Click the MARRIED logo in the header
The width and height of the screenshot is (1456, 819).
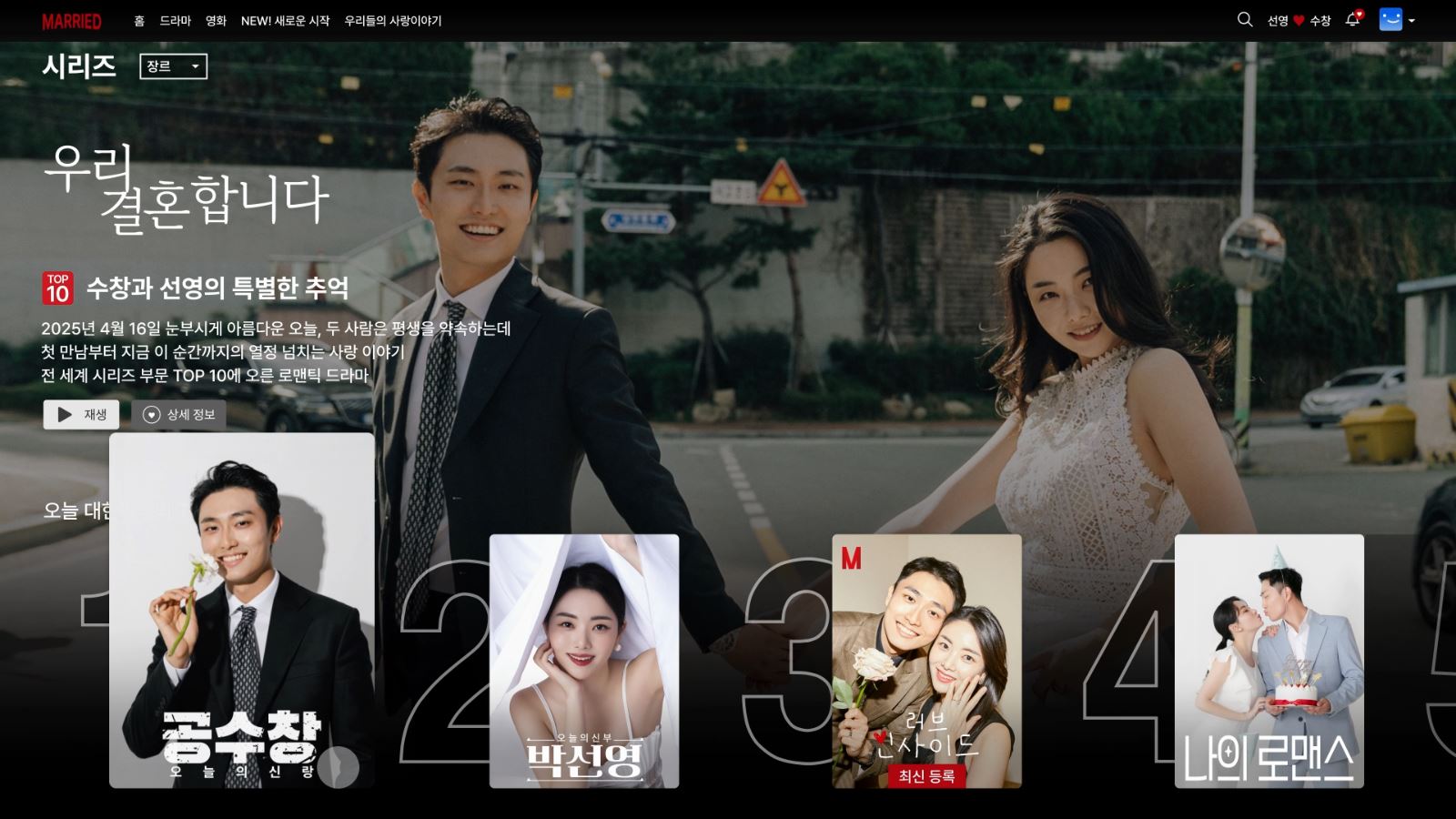[x=71, y=21]
